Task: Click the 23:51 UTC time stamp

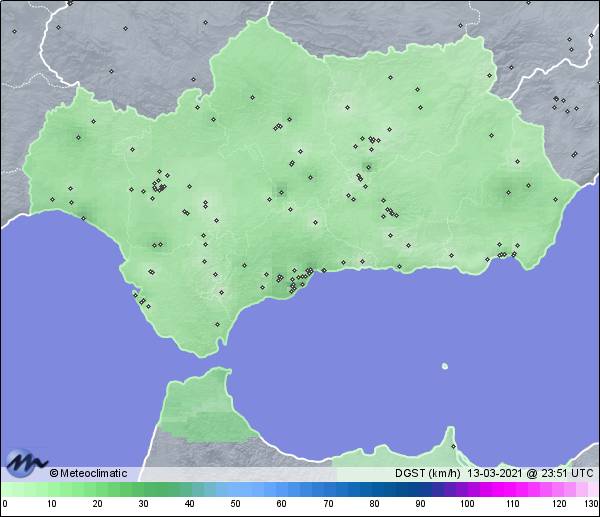Action: [567, 473]
